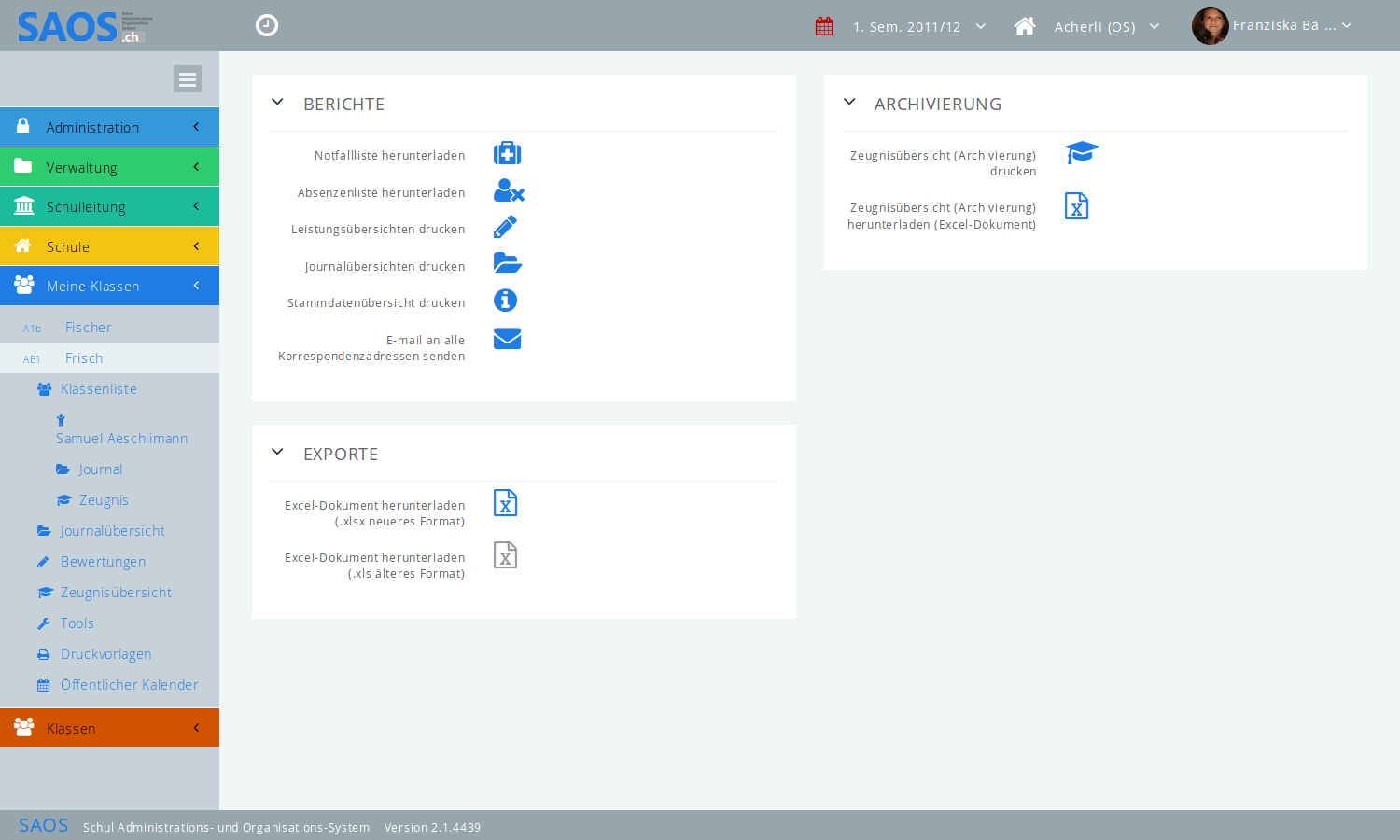Open student Samuel Aeschlimann

(x=121, y=439)
